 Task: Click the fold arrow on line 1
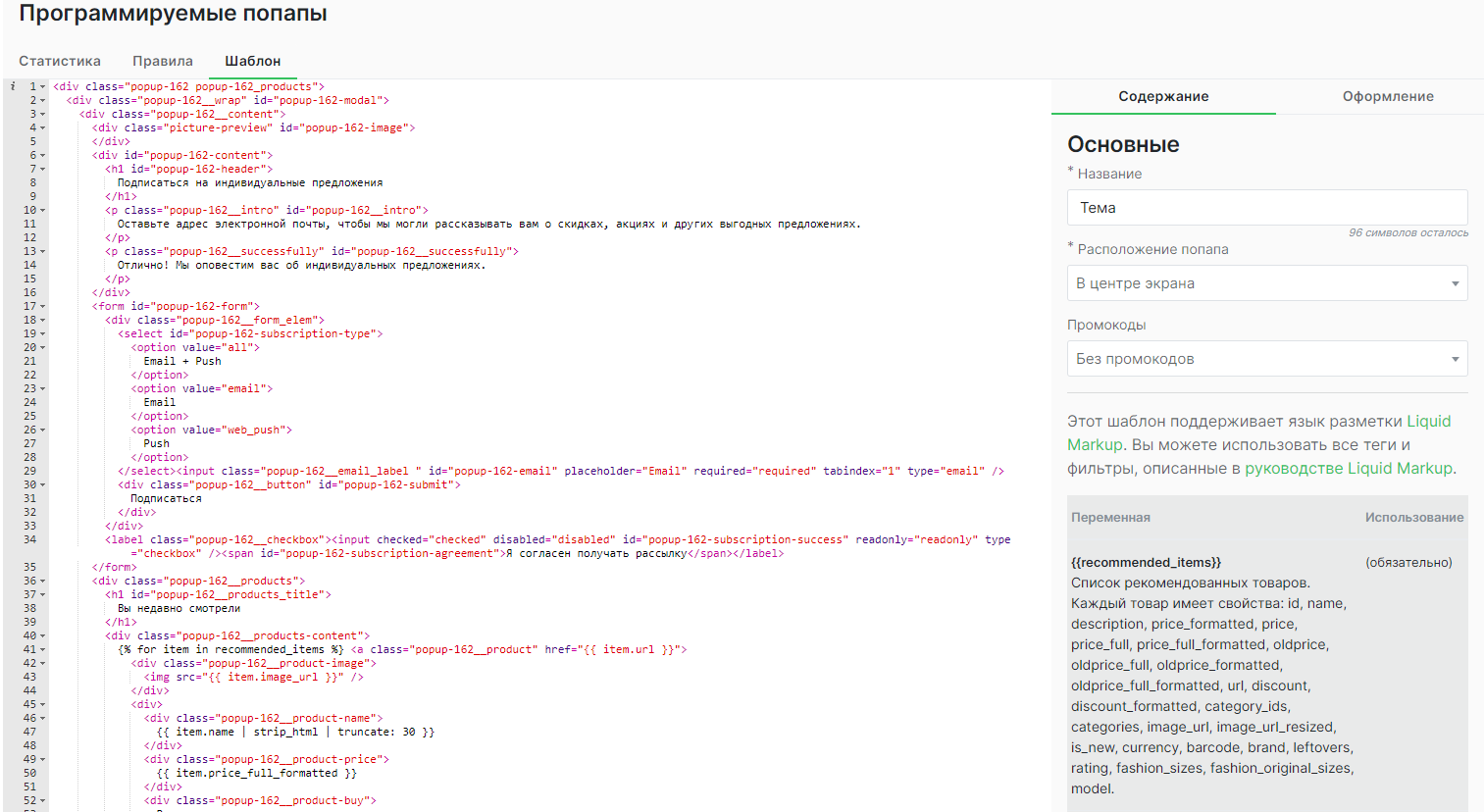coord(40,85)
